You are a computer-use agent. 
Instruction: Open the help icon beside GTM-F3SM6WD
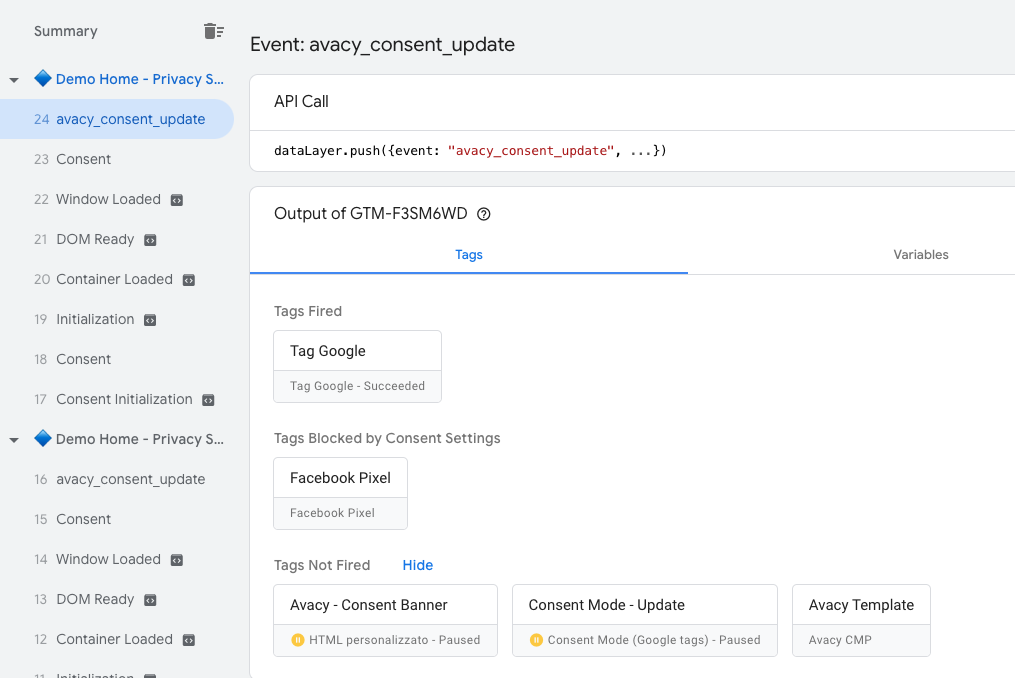pos(484,214)
